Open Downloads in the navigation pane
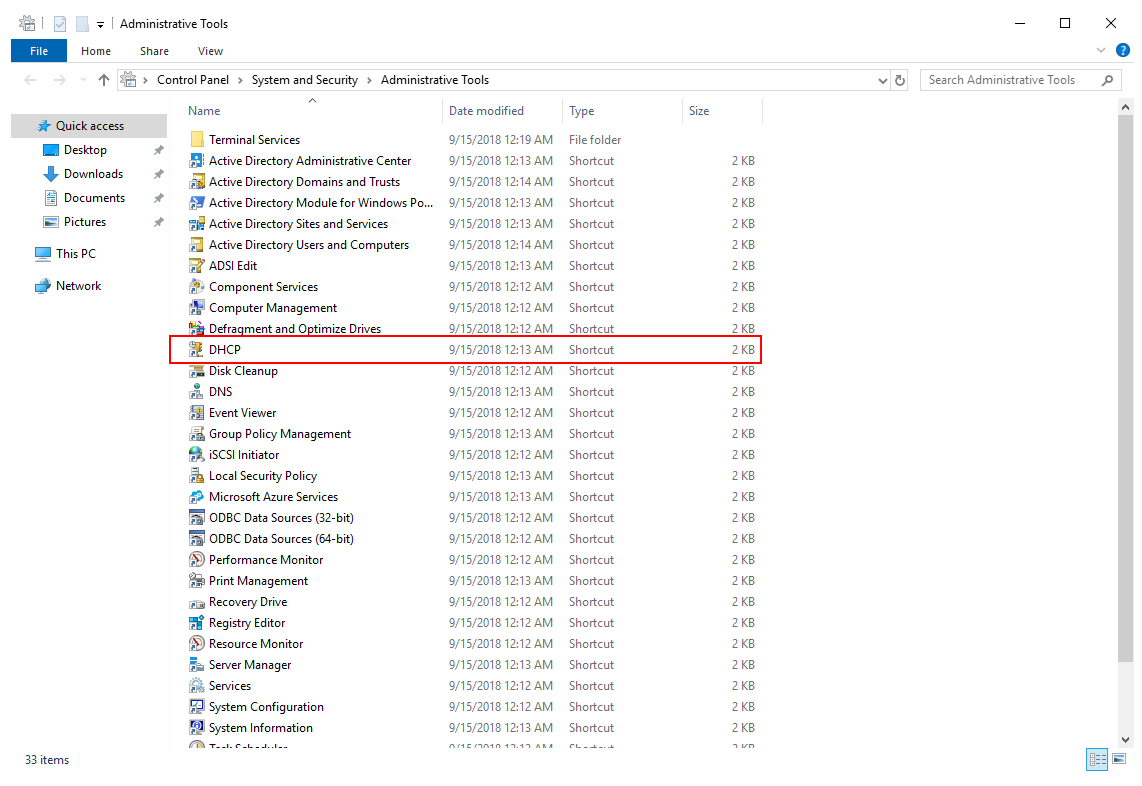The height and width of the screenshot is (786, 1142). pos(93,174)
